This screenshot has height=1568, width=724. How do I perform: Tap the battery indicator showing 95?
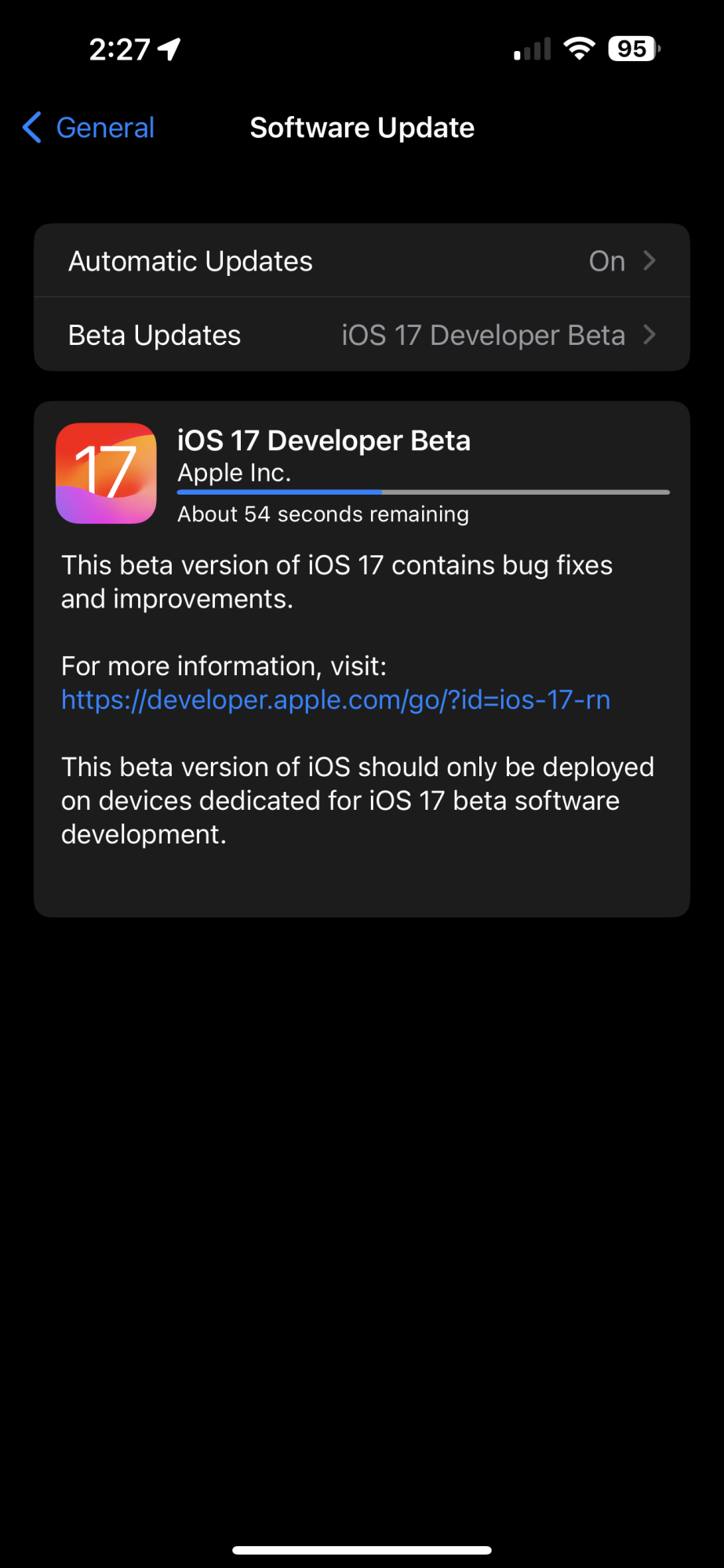634,49
